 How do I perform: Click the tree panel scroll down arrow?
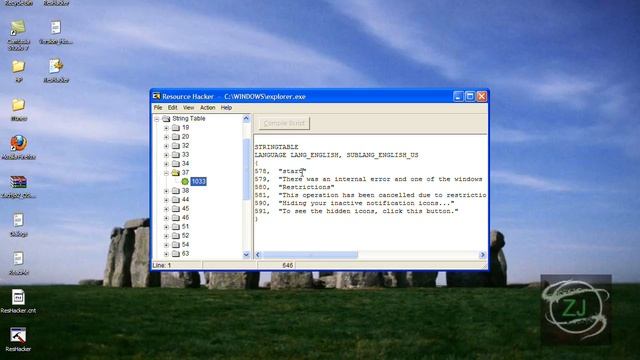click(246, 255)
